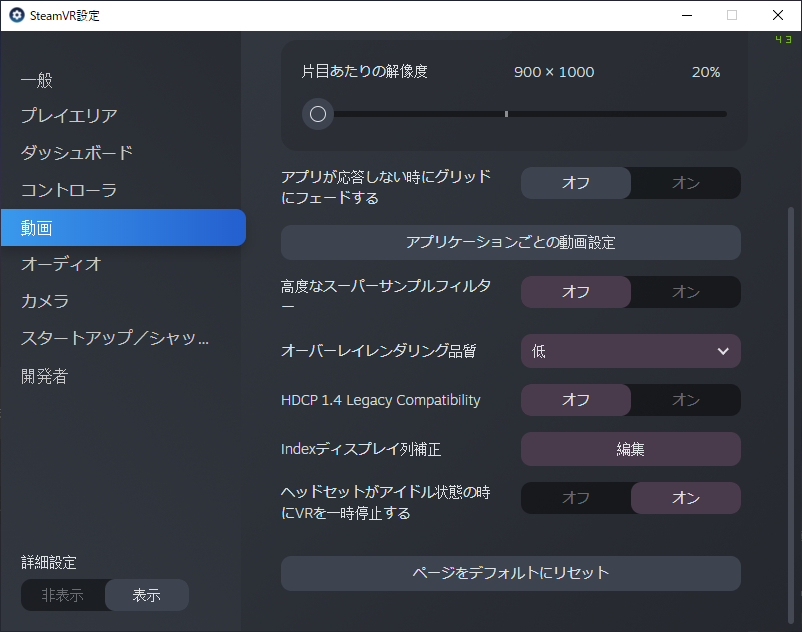802x632 pixels.
Task: Select the 動画 sidebar item
Action: 123,228
